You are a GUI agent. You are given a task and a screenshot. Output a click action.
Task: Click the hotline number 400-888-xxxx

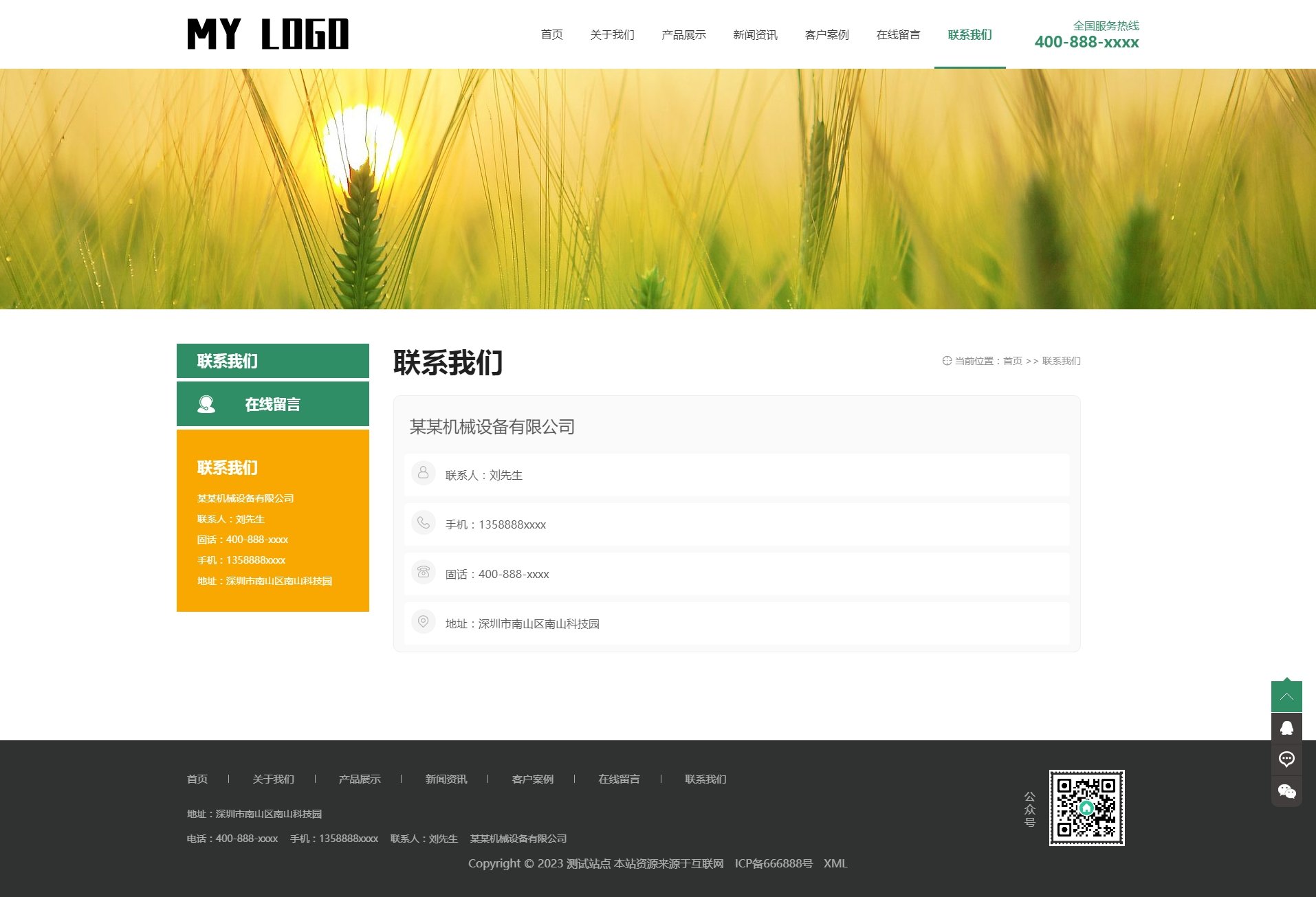1087,42
